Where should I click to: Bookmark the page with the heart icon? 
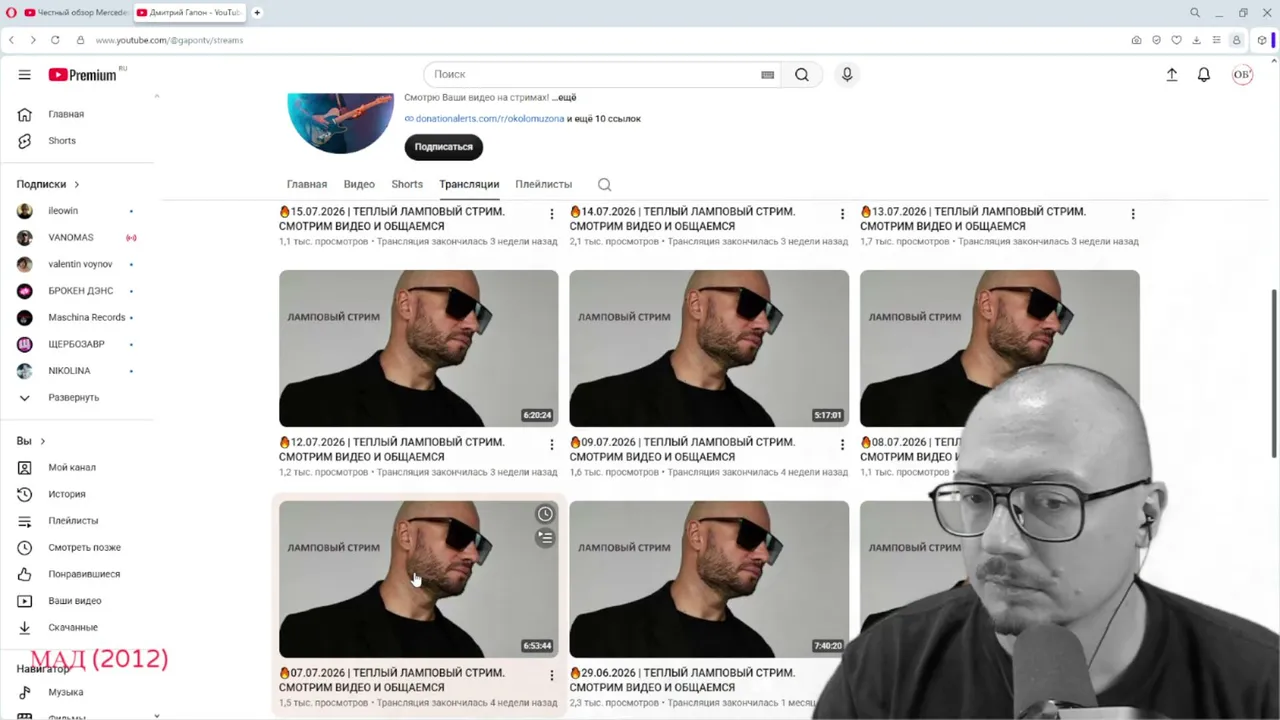(x=1176, y=40)
